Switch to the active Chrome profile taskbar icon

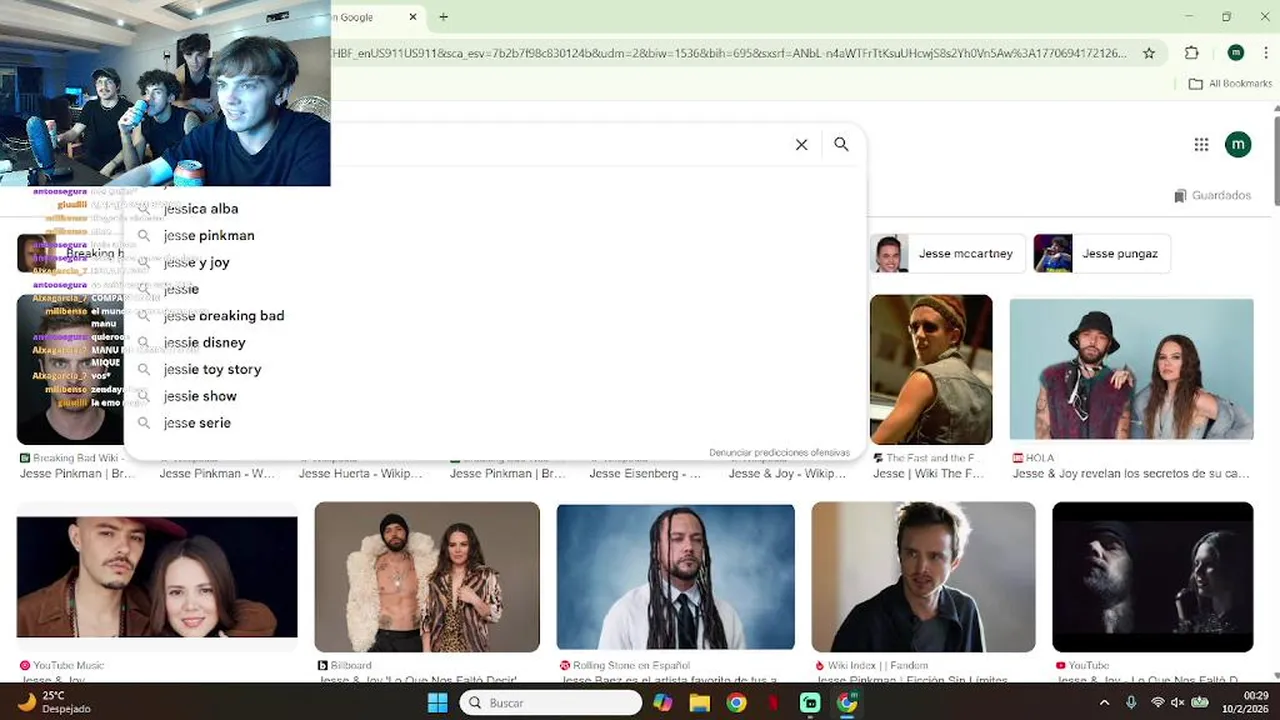[x=847, y=703]
